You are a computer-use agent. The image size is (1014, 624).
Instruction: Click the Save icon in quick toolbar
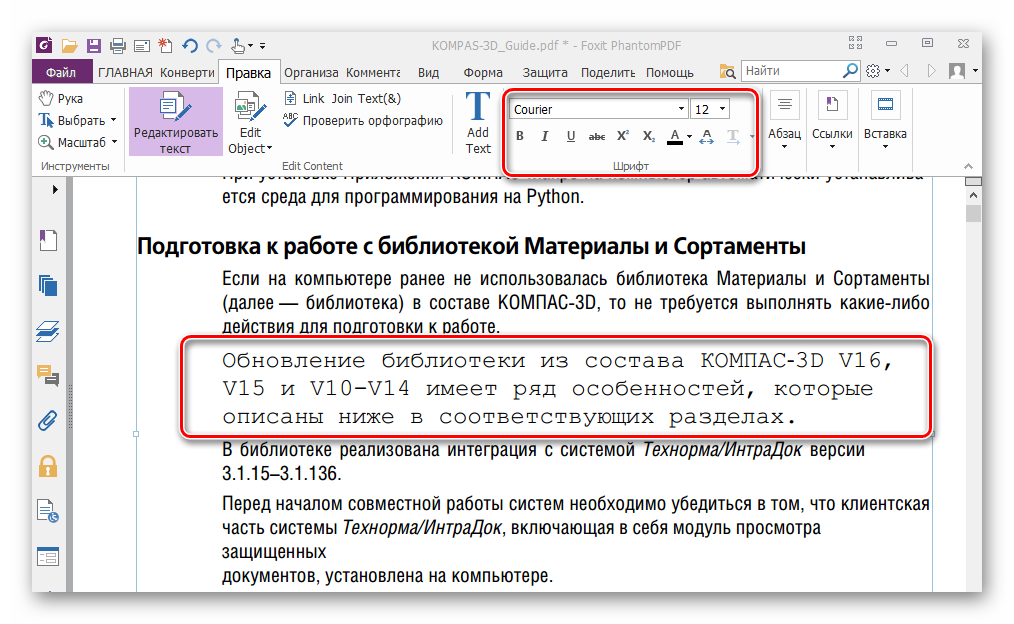click(x=93, y=45)
